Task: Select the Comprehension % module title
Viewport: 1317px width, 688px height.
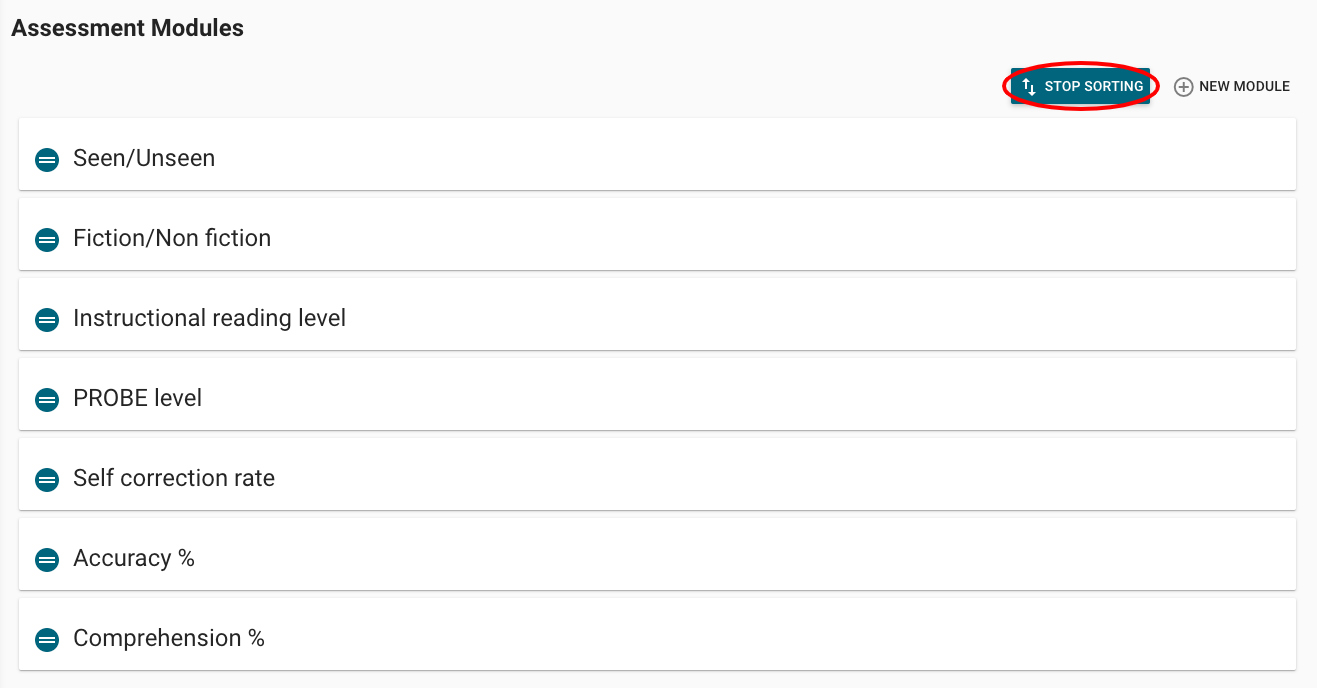Action: [169, 638]
